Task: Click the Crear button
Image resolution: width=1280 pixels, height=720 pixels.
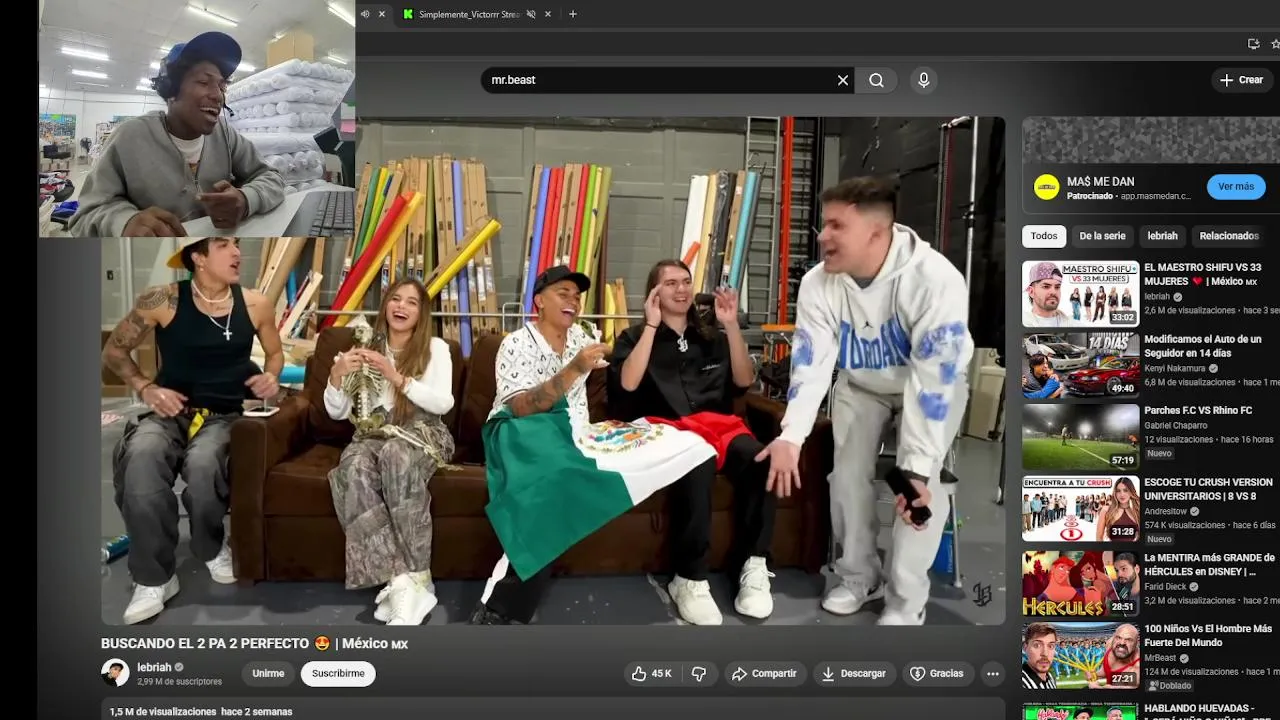Action: click(1242, 80)
